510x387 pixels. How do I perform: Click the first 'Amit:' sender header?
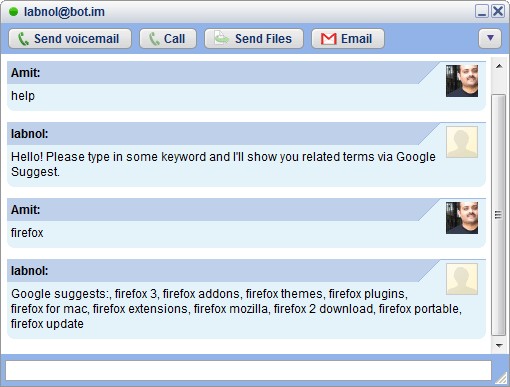25,73
